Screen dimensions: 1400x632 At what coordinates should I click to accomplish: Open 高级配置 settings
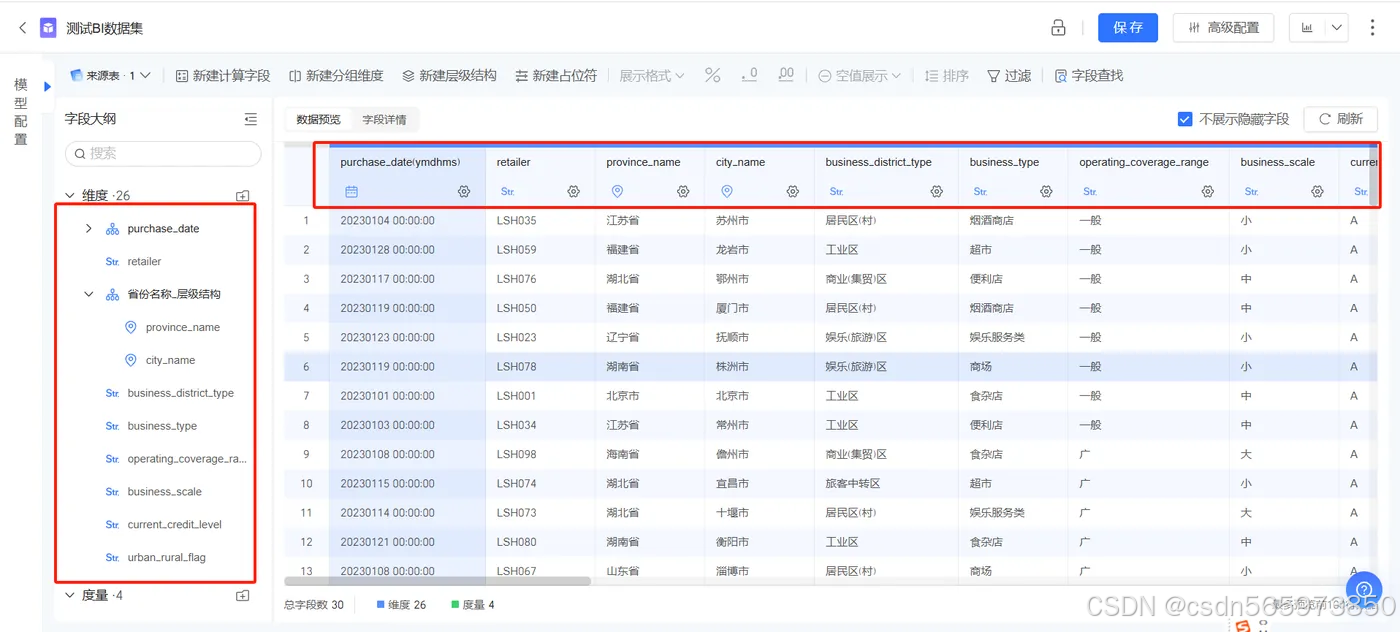coord(1223,28)
